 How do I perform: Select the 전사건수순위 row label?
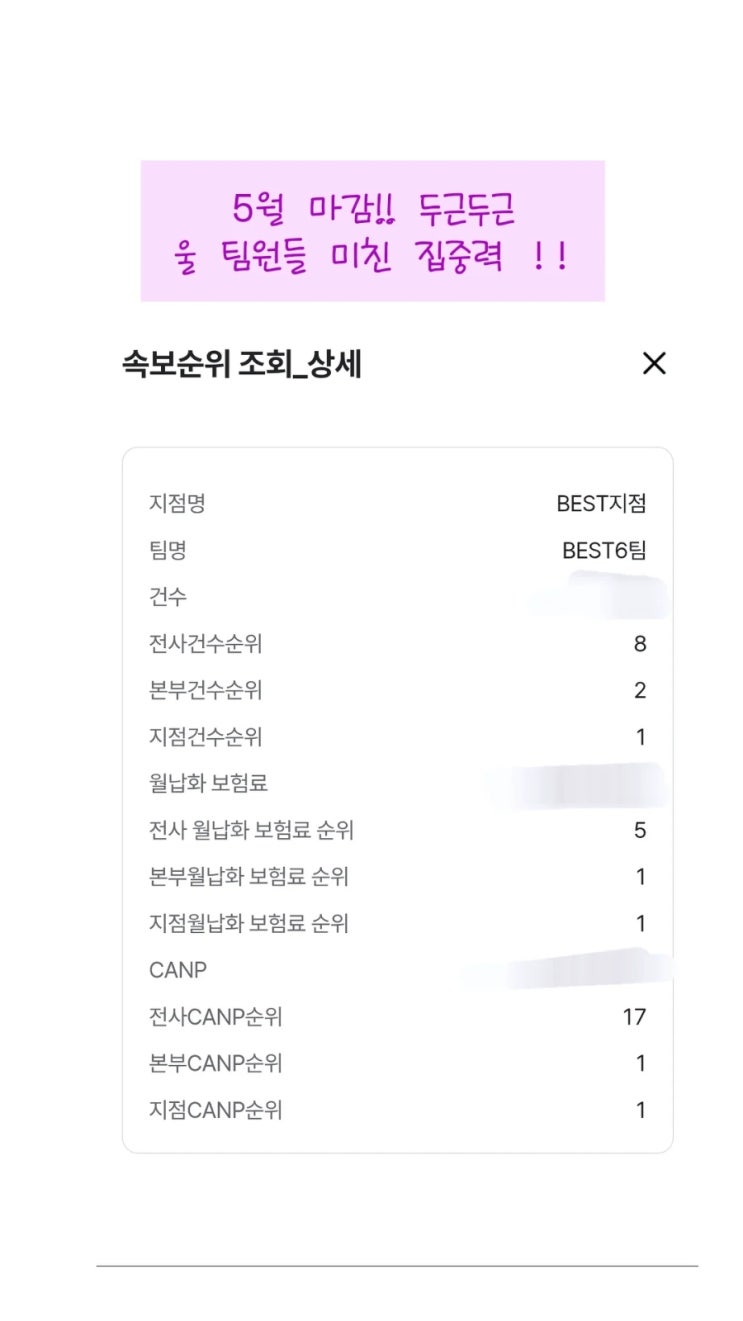pos(205,644)
